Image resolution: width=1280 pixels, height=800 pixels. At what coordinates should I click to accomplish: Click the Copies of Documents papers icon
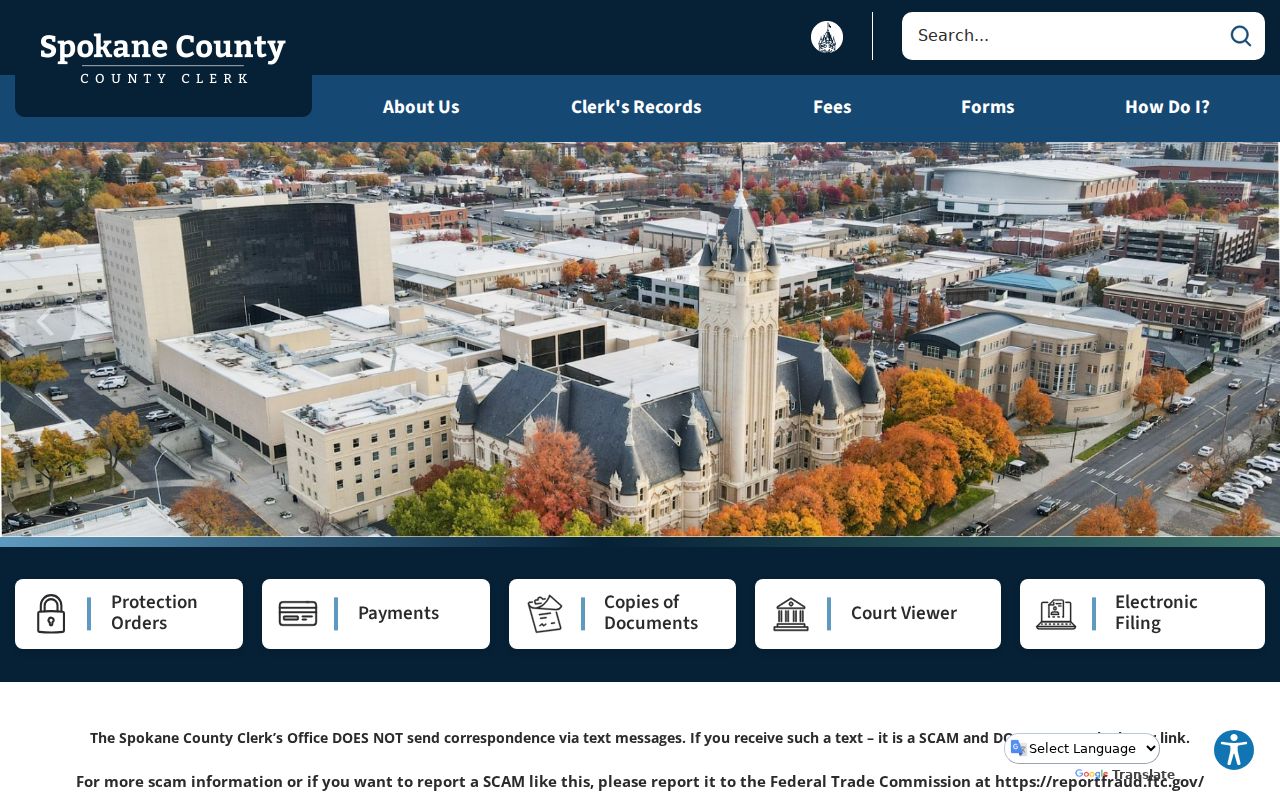coord(545,614)
